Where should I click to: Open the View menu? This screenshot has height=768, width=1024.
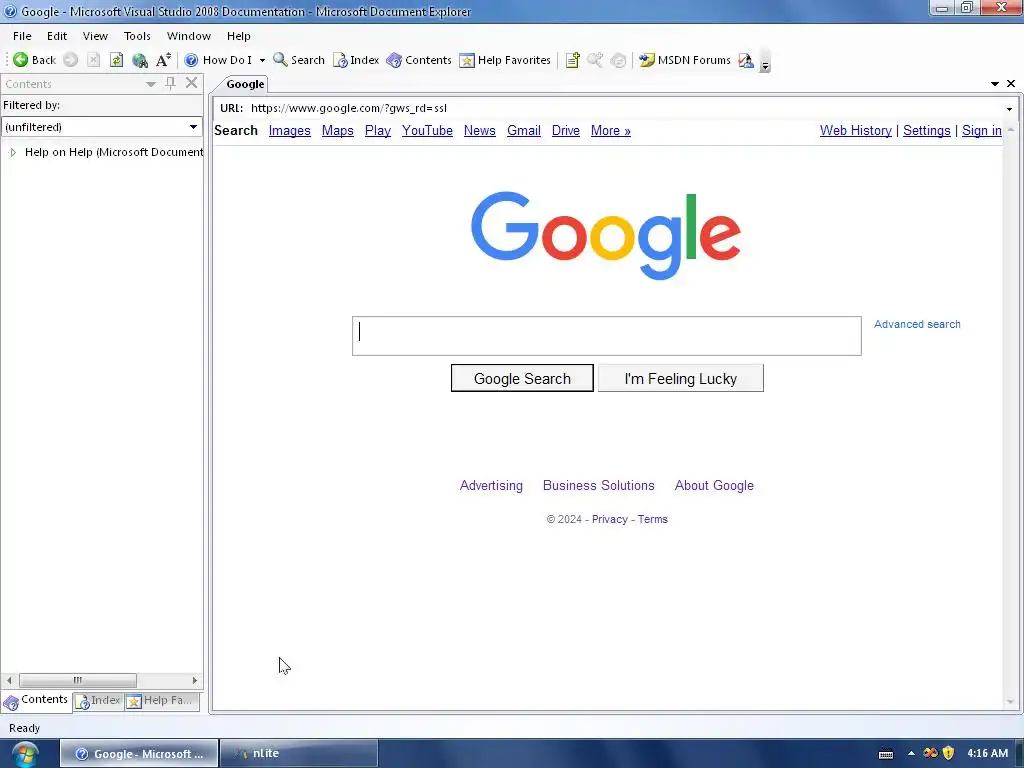point(95,36)
